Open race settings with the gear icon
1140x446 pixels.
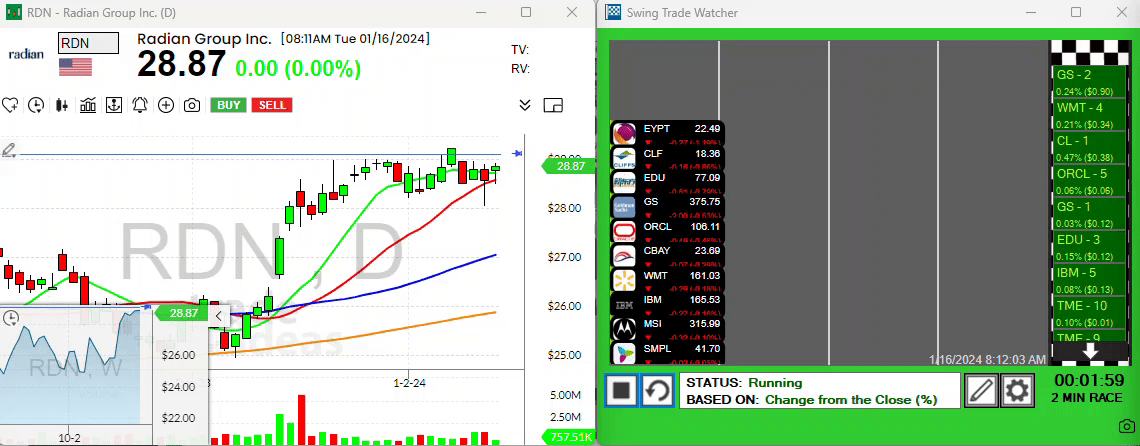[1018, 390]
